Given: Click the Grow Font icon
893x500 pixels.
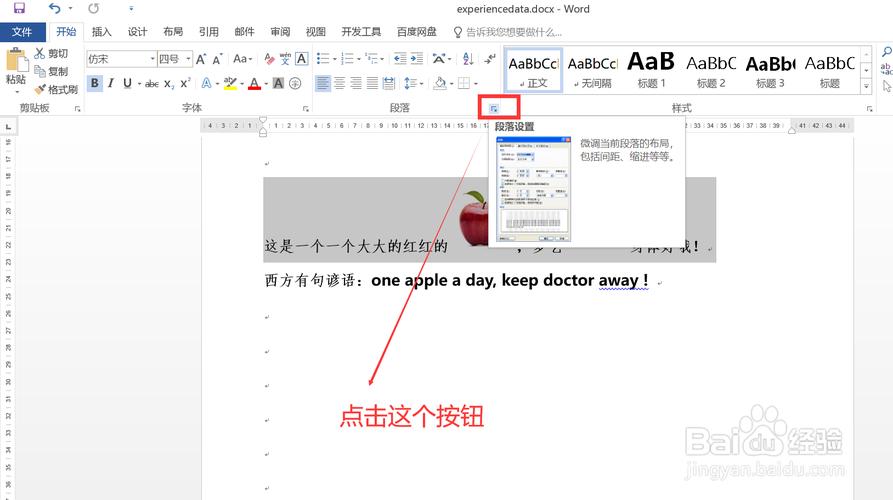Looking at the screenshot, I should coord(201,59).
